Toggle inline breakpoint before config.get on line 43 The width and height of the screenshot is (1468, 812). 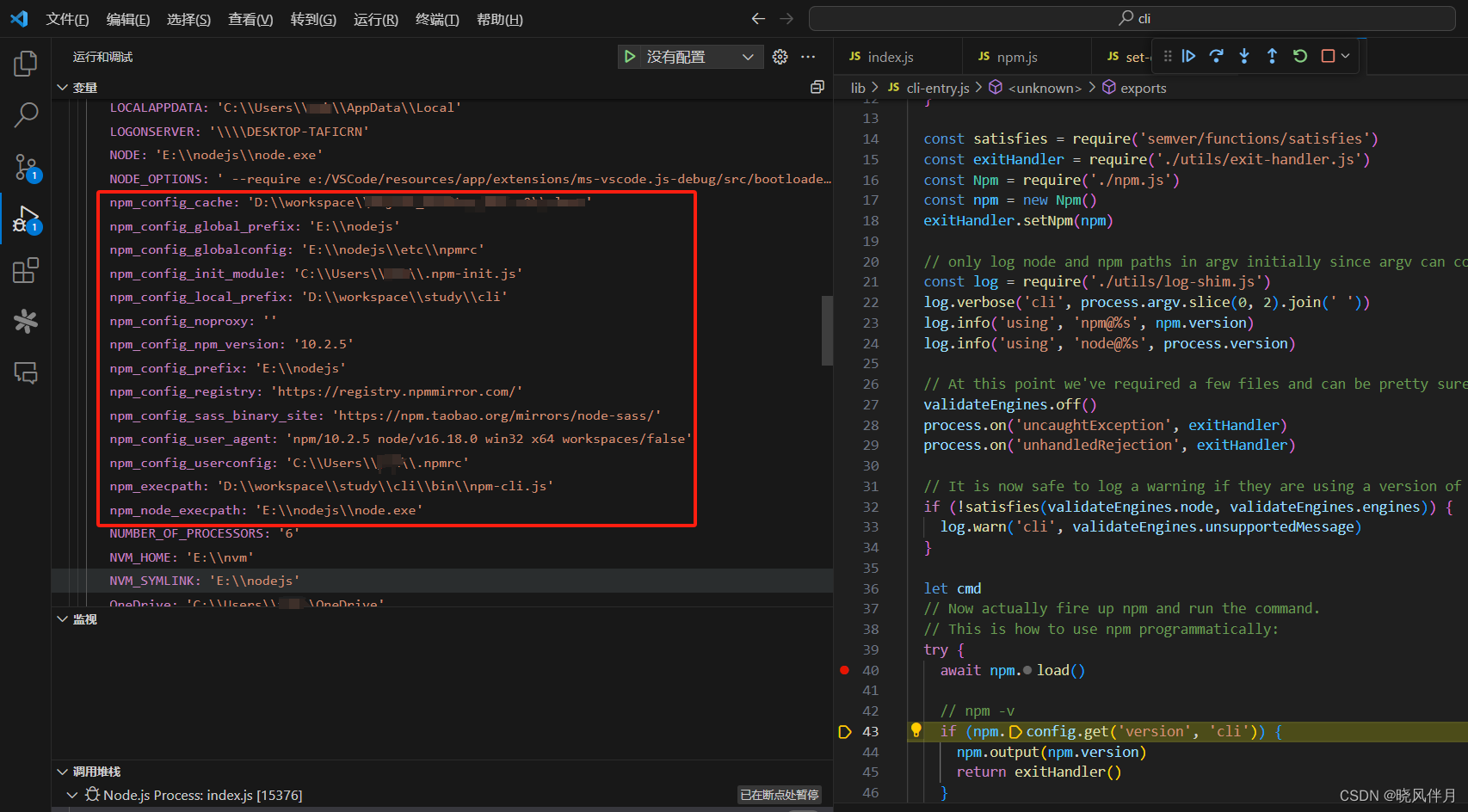1015,732
